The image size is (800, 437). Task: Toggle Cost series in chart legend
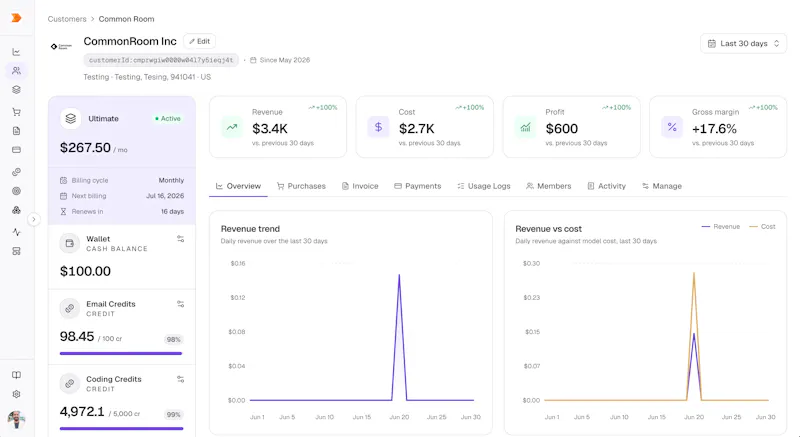[x=762, y=226]
